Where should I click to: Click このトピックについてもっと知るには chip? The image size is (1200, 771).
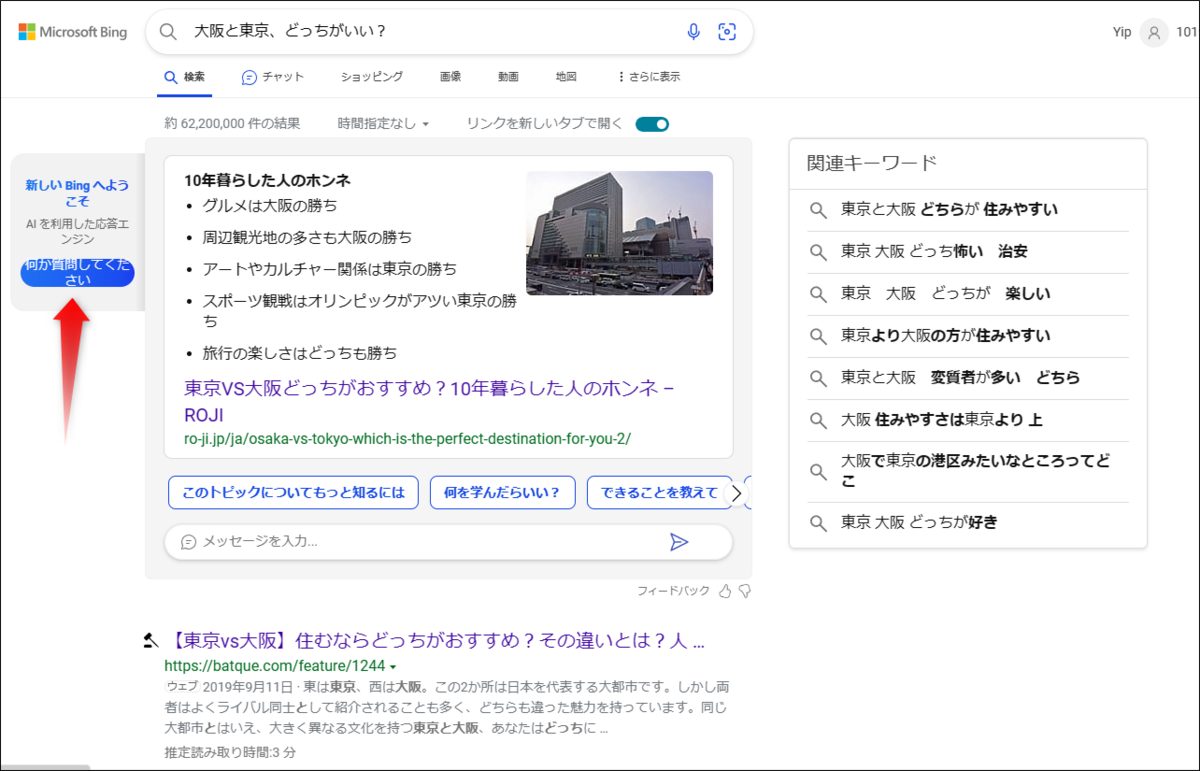click(293, 493)
